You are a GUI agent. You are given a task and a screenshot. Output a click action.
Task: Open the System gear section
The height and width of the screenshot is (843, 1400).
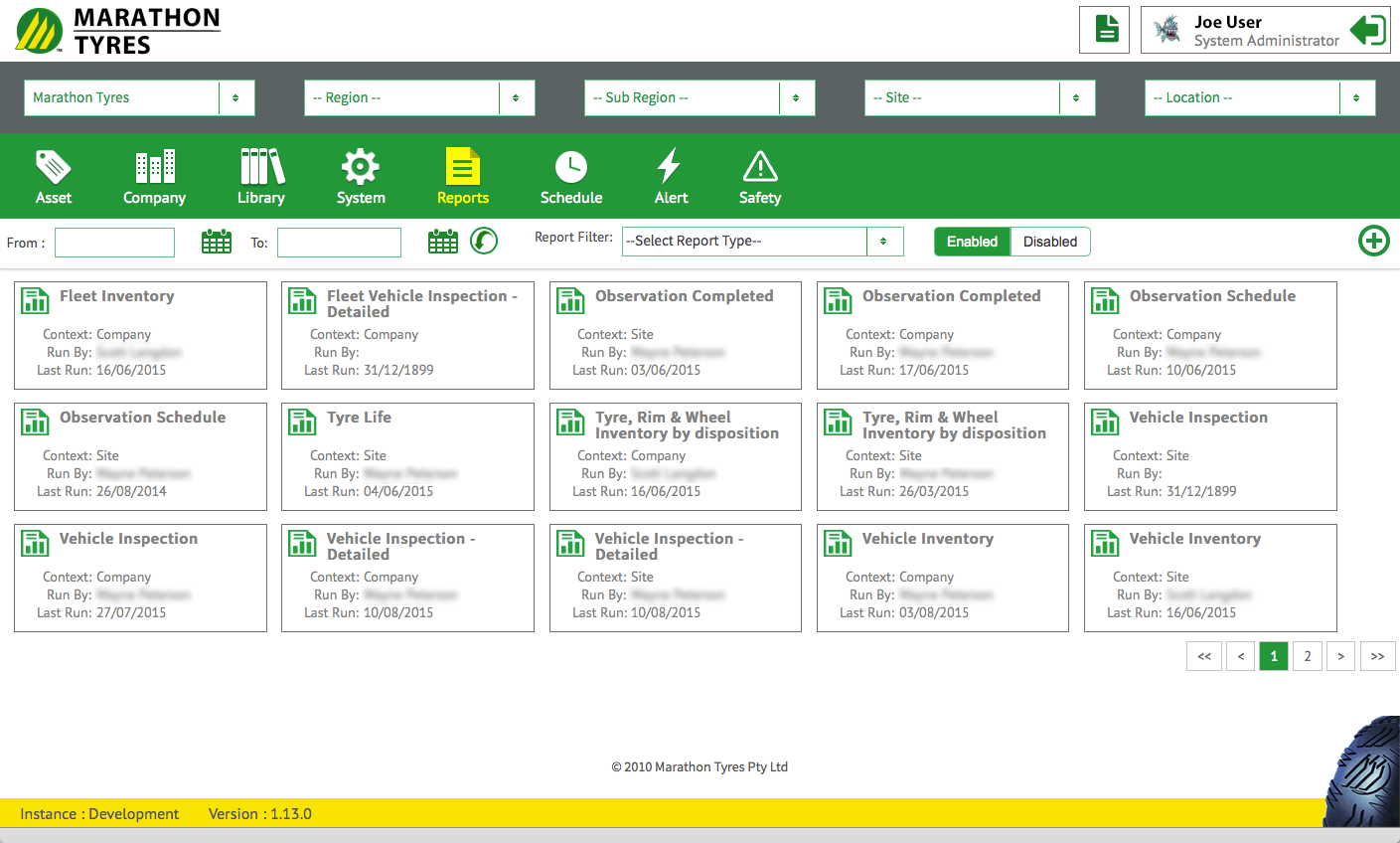click(x=360, y=177)
